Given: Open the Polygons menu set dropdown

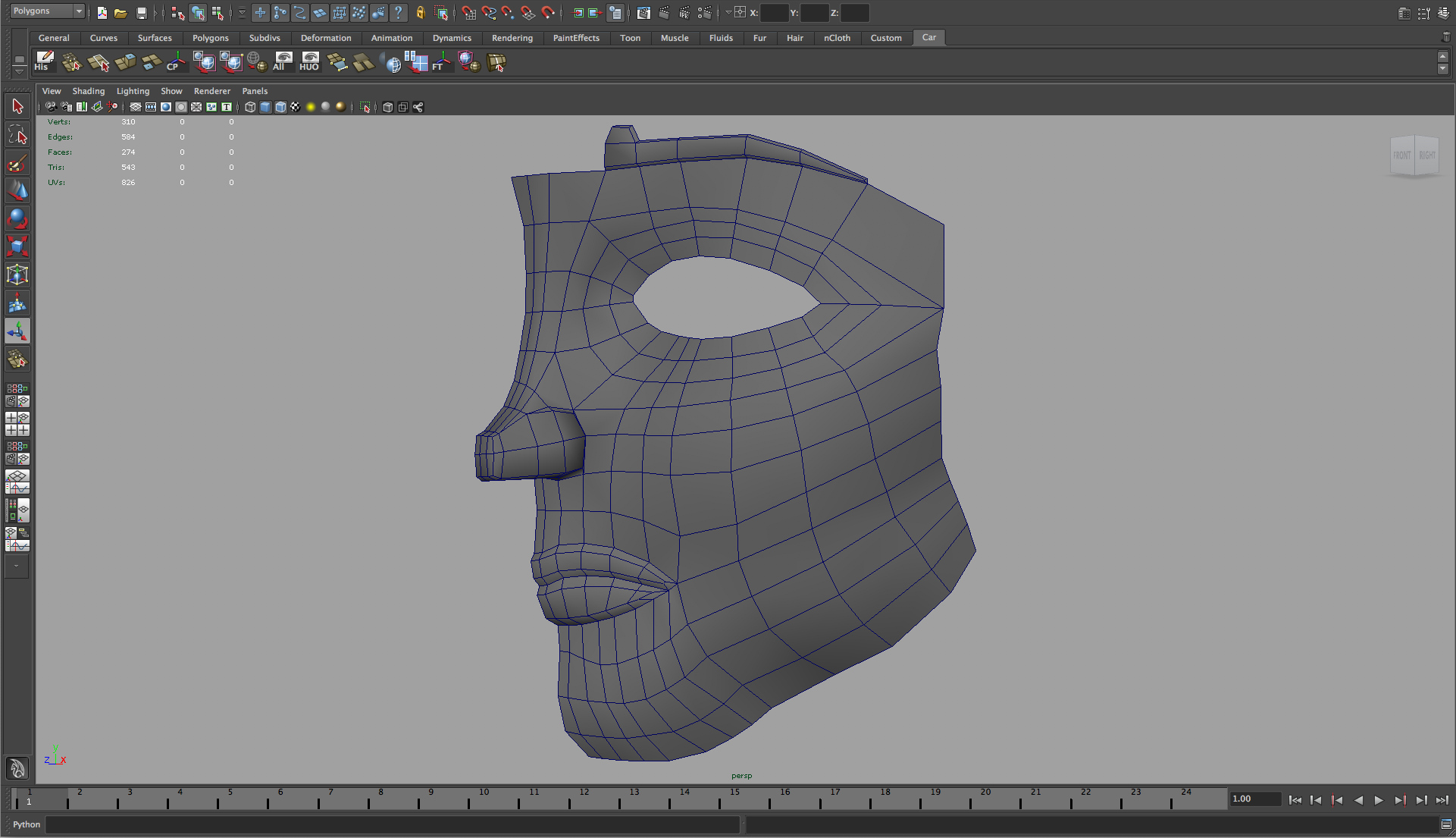Looking at the screenshot, I should point(47,11).
